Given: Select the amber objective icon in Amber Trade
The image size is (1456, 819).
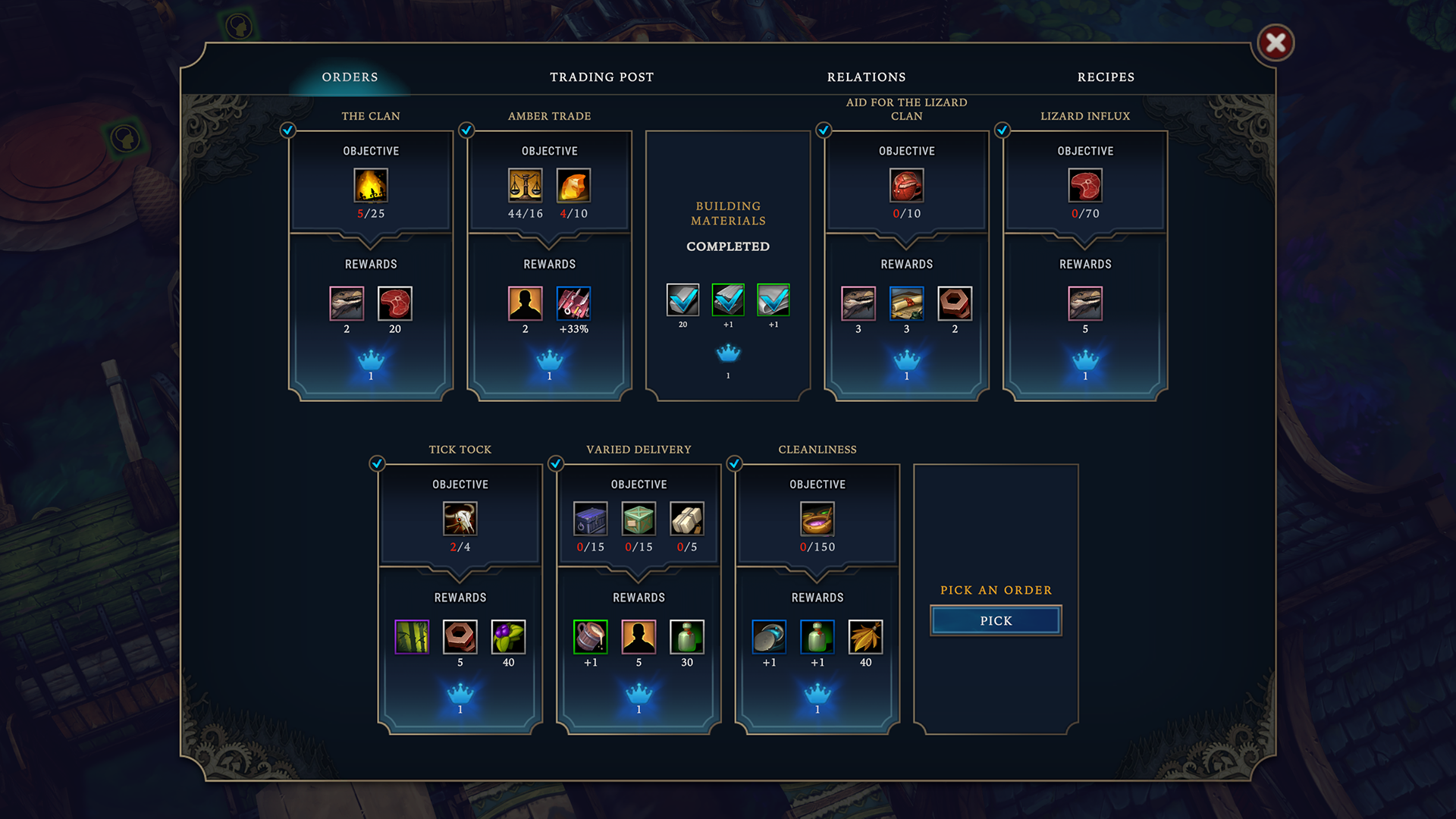Looking at the screenshot, I should (573, 186).
